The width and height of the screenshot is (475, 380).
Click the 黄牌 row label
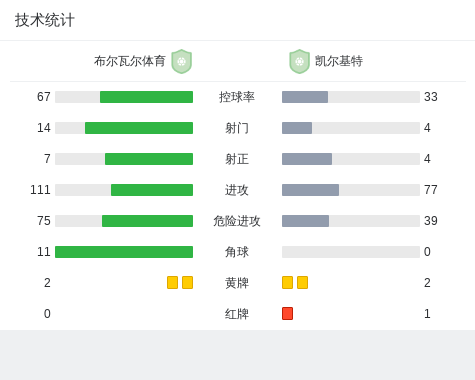click(237, 283)
